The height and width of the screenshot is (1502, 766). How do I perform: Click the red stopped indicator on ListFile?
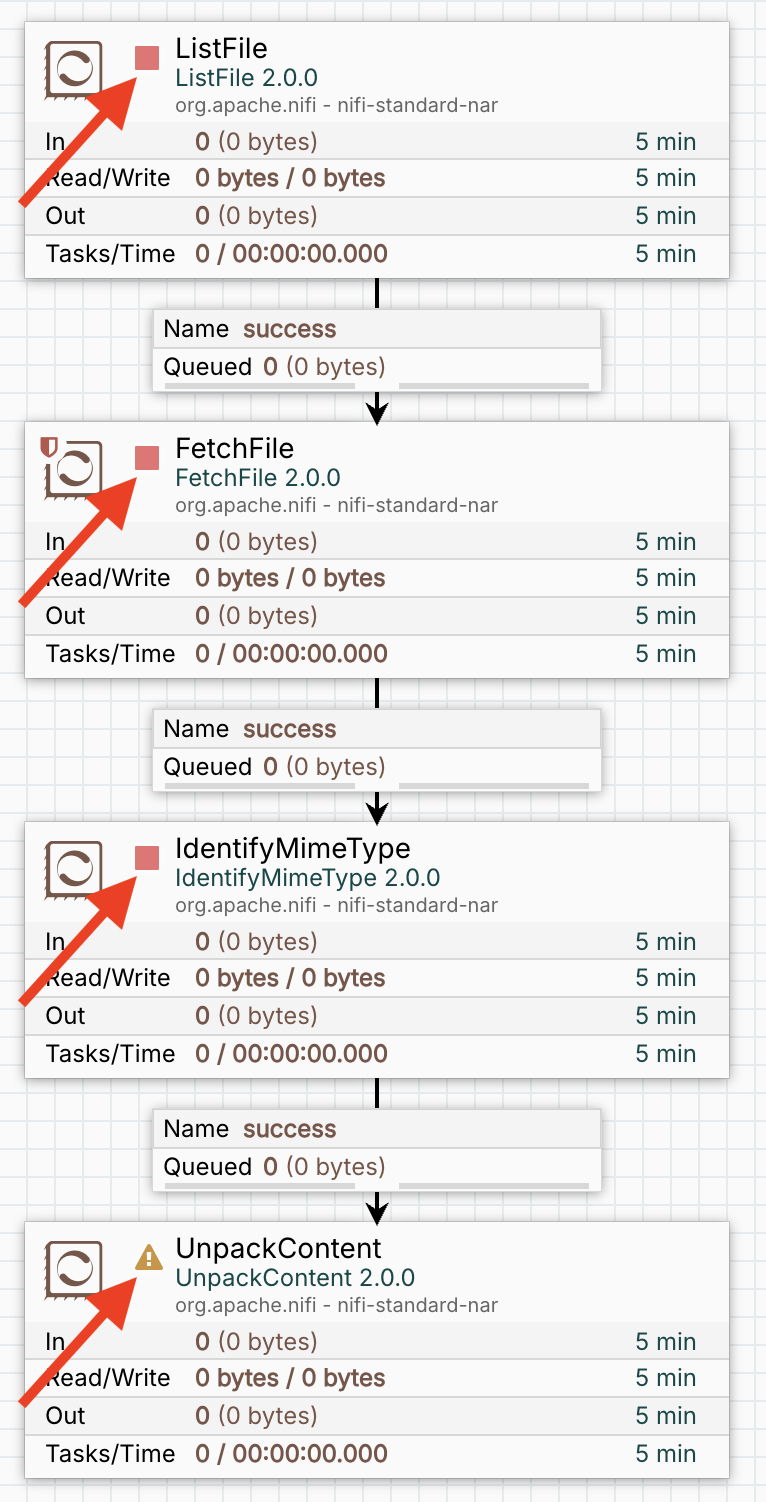coord(147,58)
